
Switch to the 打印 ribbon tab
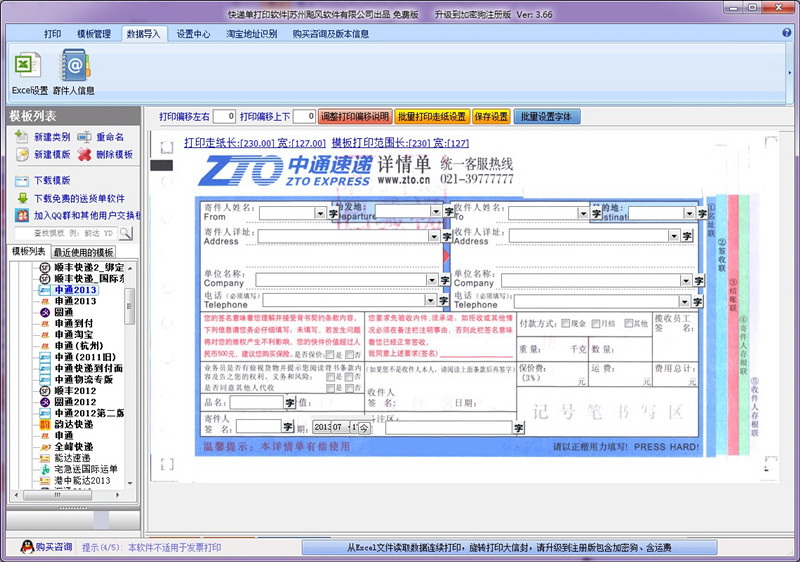52,34
